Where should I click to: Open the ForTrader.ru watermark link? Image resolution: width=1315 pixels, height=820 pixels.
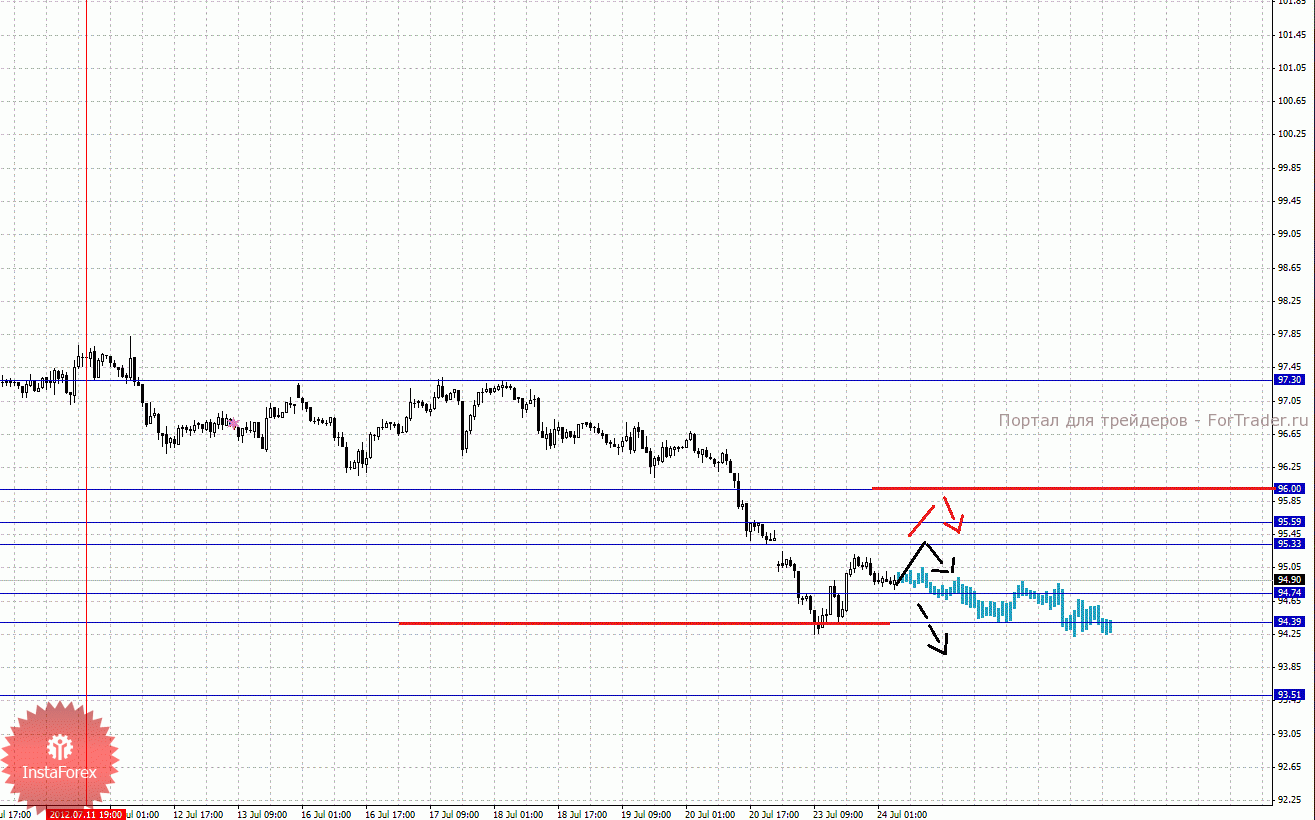[x=1152, y=421]
